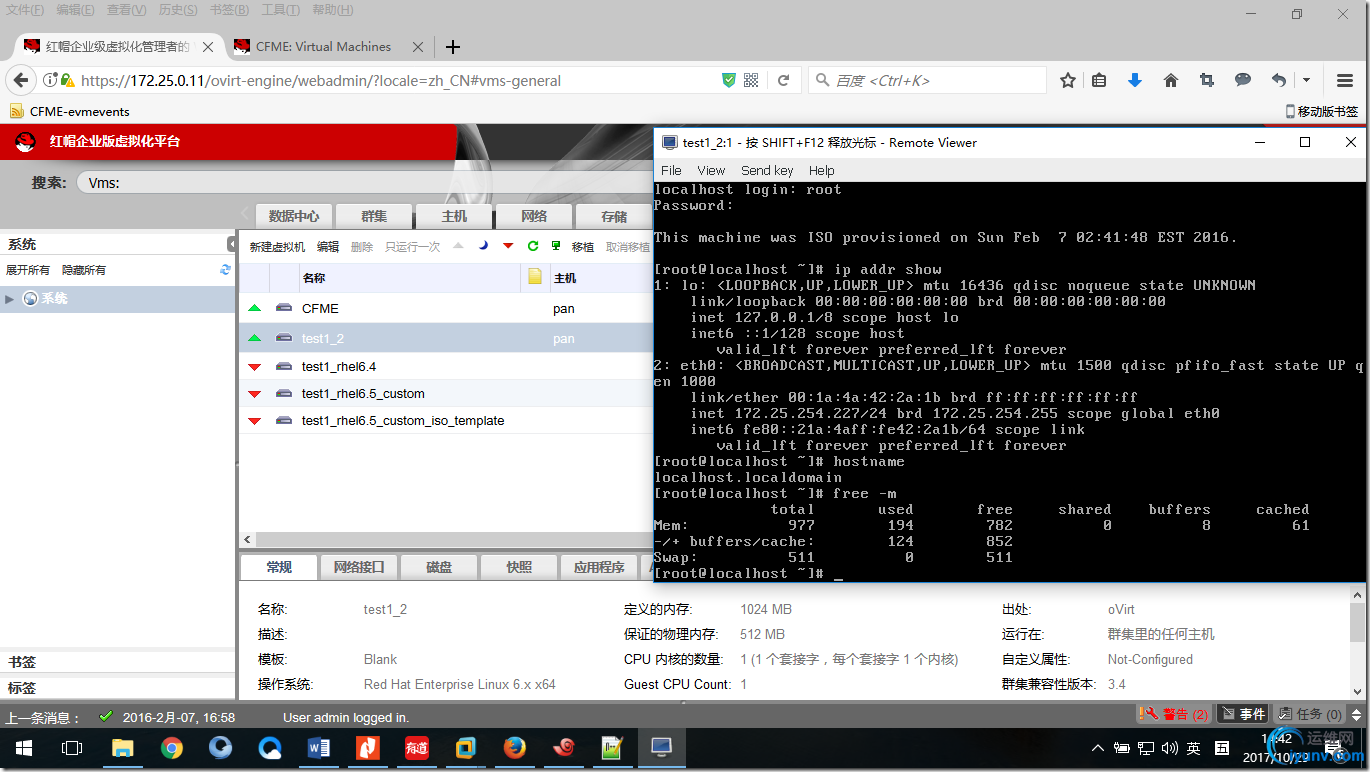Open a new browser tab with the plus button
The image size is (1370, 772).
tap(453, 47)
